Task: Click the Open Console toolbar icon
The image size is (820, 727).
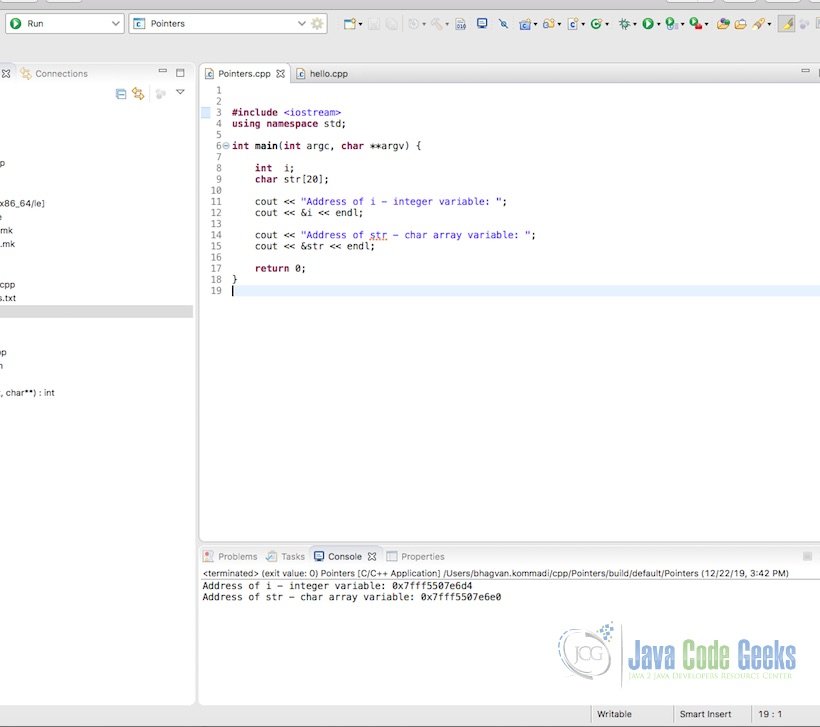Action: [482, 24]
